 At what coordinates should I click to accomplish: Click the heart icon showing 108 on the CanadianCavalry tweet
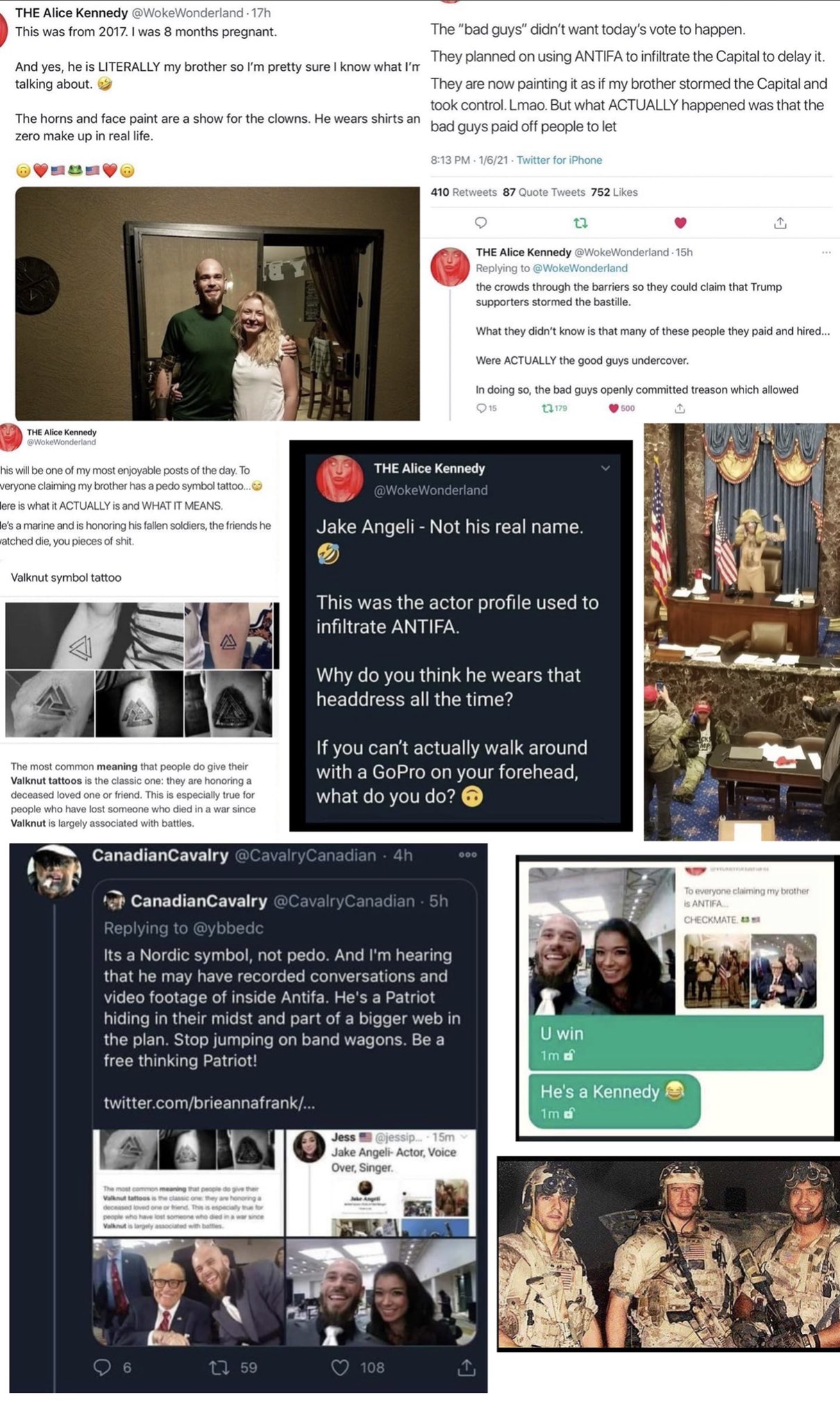click(339, 1367)
